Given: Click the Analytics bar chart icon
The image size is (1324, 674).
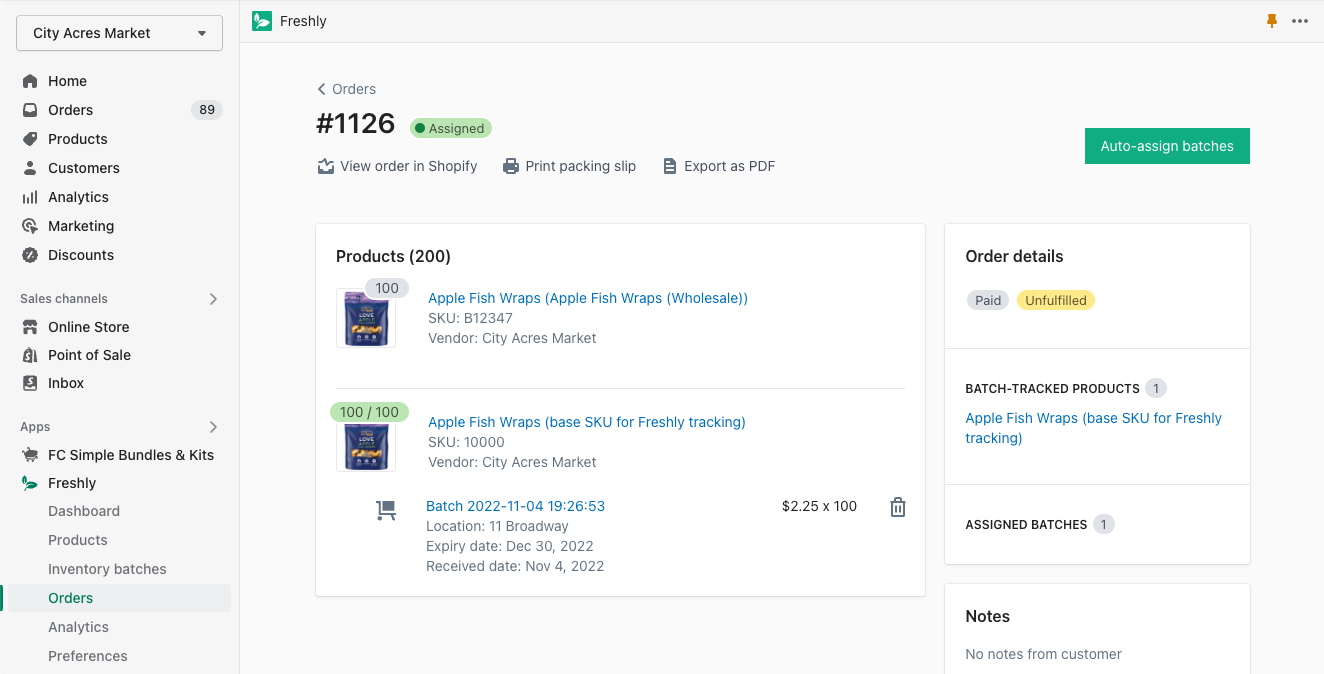Looking at the screenshot, I should click(30, 197).
